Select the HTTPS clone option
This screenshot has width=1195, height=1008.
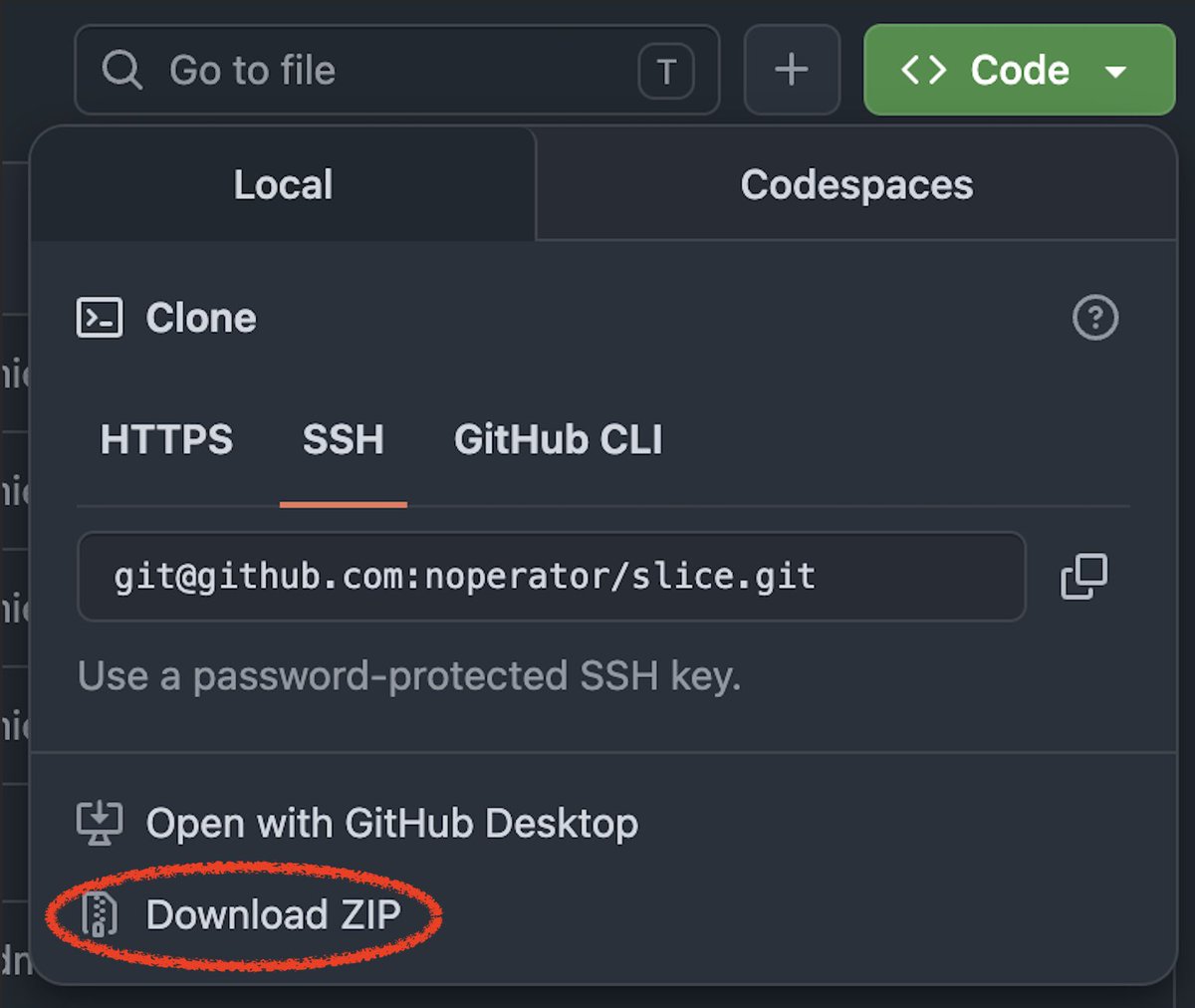pyautogui.click(x=166, y=439)
